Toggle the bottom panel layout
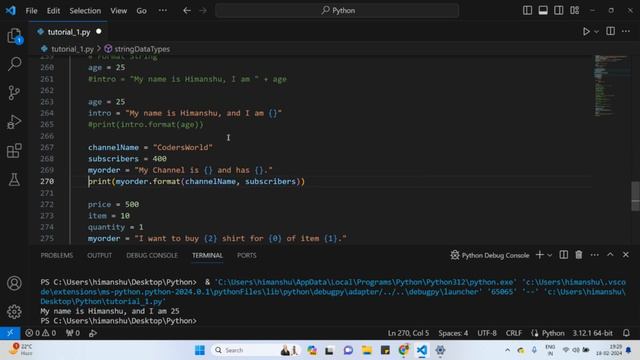This screenshot has height=360, width=640. point(543,10)
